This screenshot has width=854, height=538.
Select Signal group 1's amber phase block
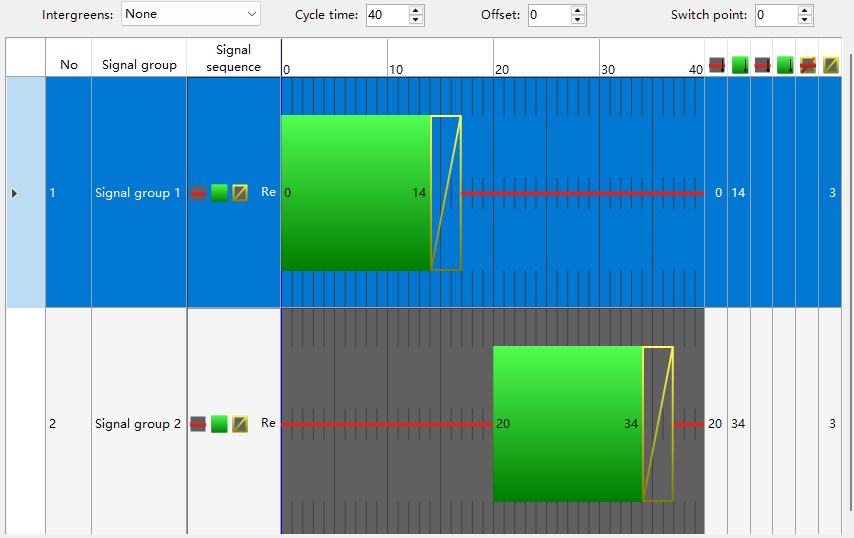[x=445, y=193]
